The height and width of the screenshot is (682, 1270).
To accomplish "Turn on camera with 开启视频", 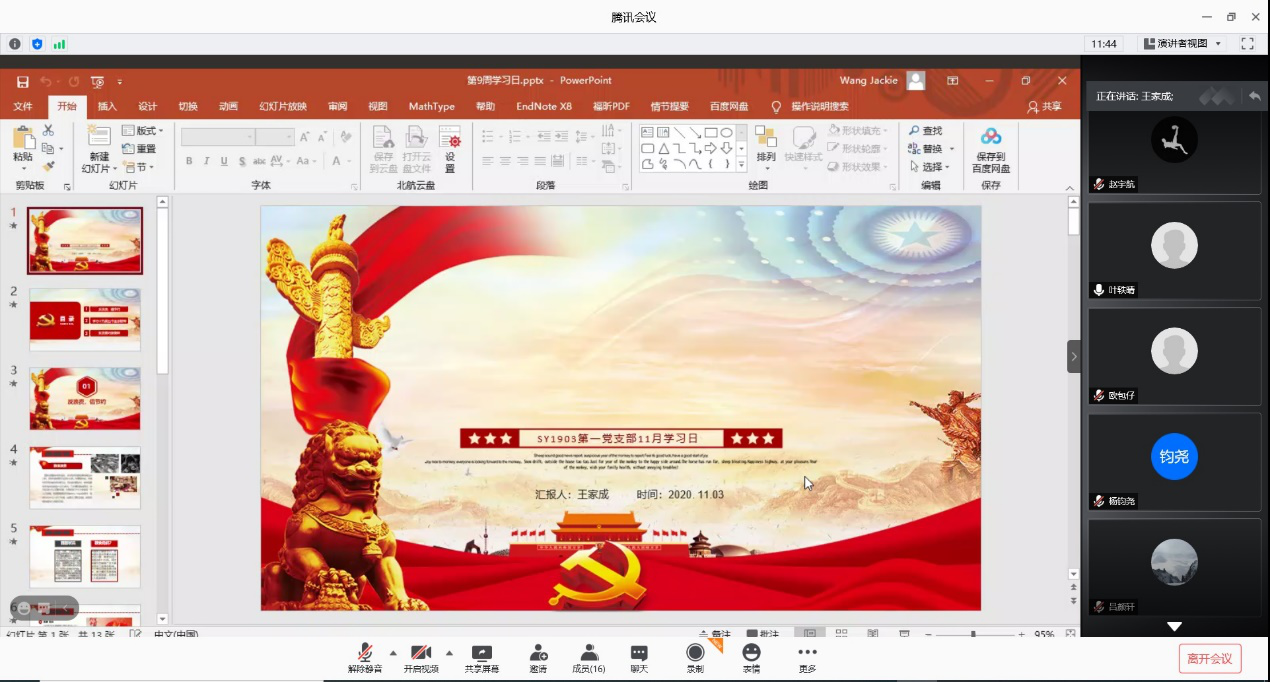I will (421, 653).
